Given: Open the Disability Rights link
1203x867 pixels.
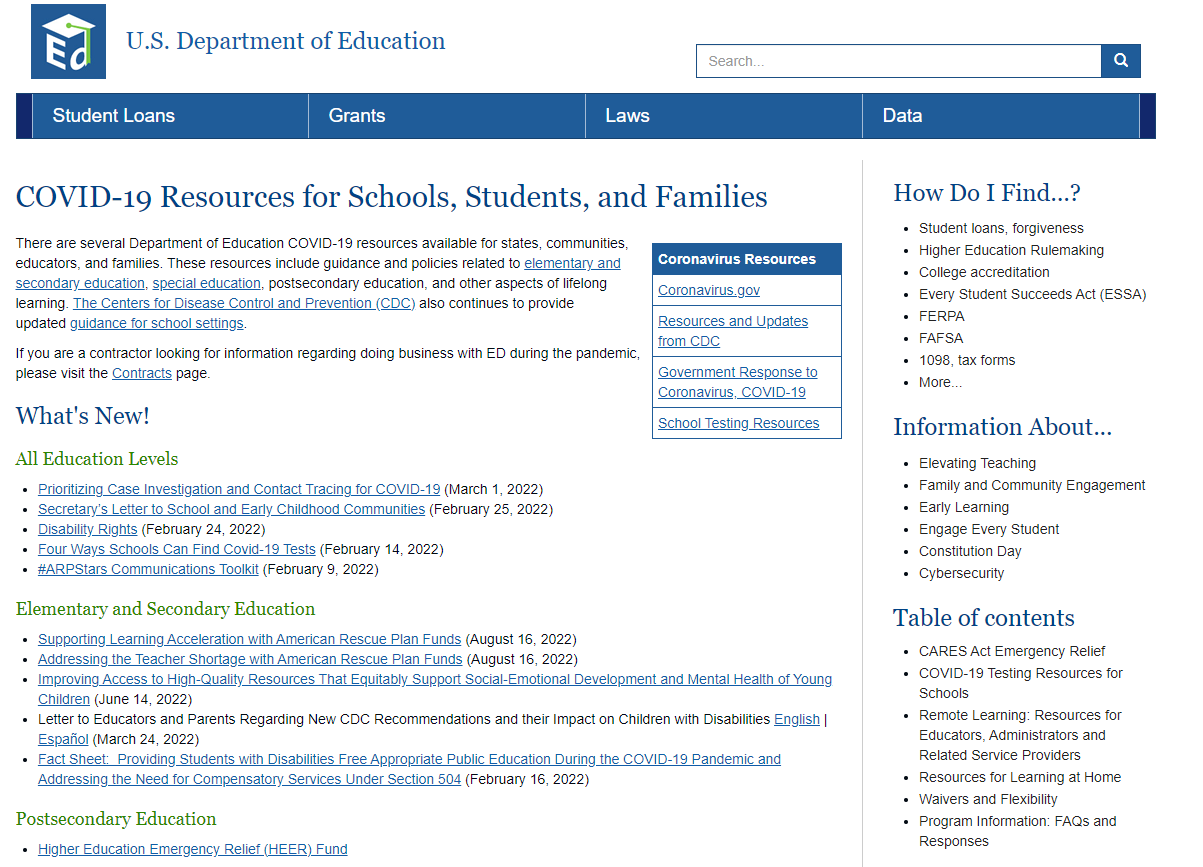Looking at the screenshot, I should click(x=88, y=529).
